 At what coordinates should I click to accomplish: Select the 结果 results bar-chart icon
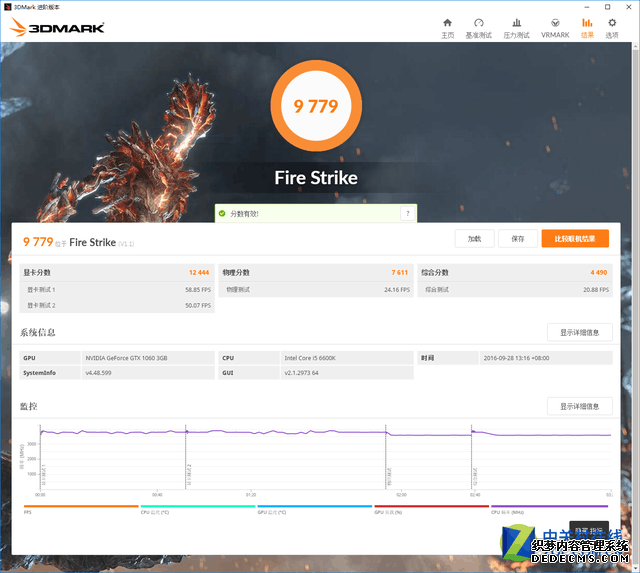pyautogui.click(x=587, y=23)
